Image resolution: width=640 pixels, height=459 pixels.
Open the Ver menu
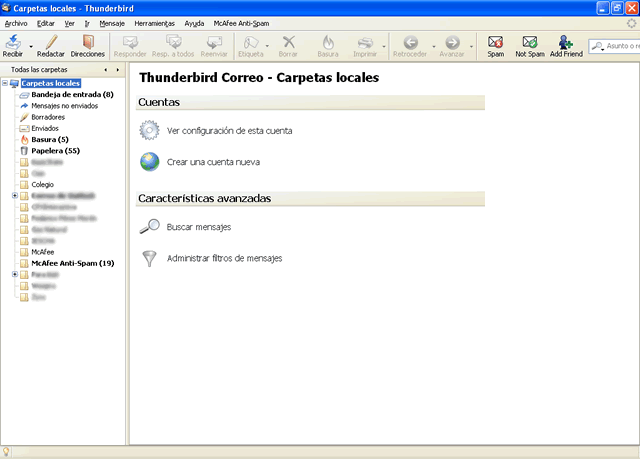(x=69, y=24)
